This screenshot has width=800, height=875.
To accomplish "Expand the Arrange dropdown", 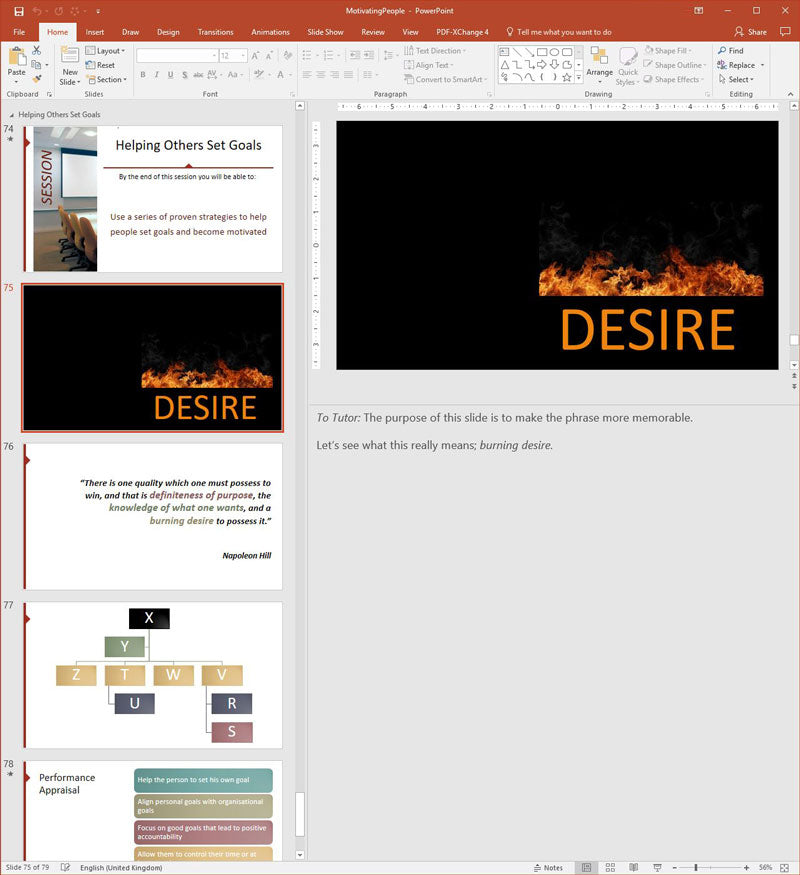I will coord(600,81).
